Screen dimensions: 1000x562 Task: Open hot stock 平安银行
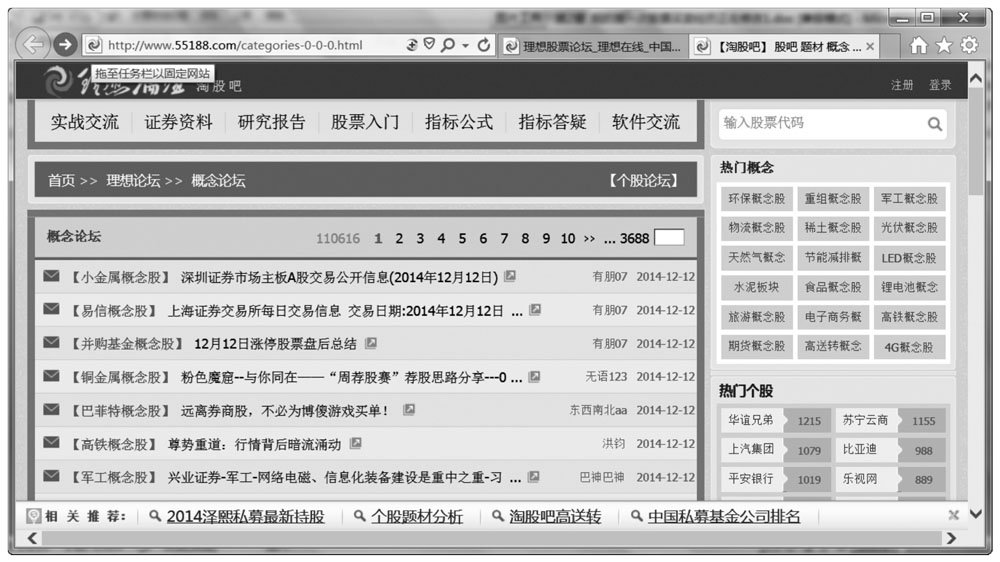click(x=751, y=478)
